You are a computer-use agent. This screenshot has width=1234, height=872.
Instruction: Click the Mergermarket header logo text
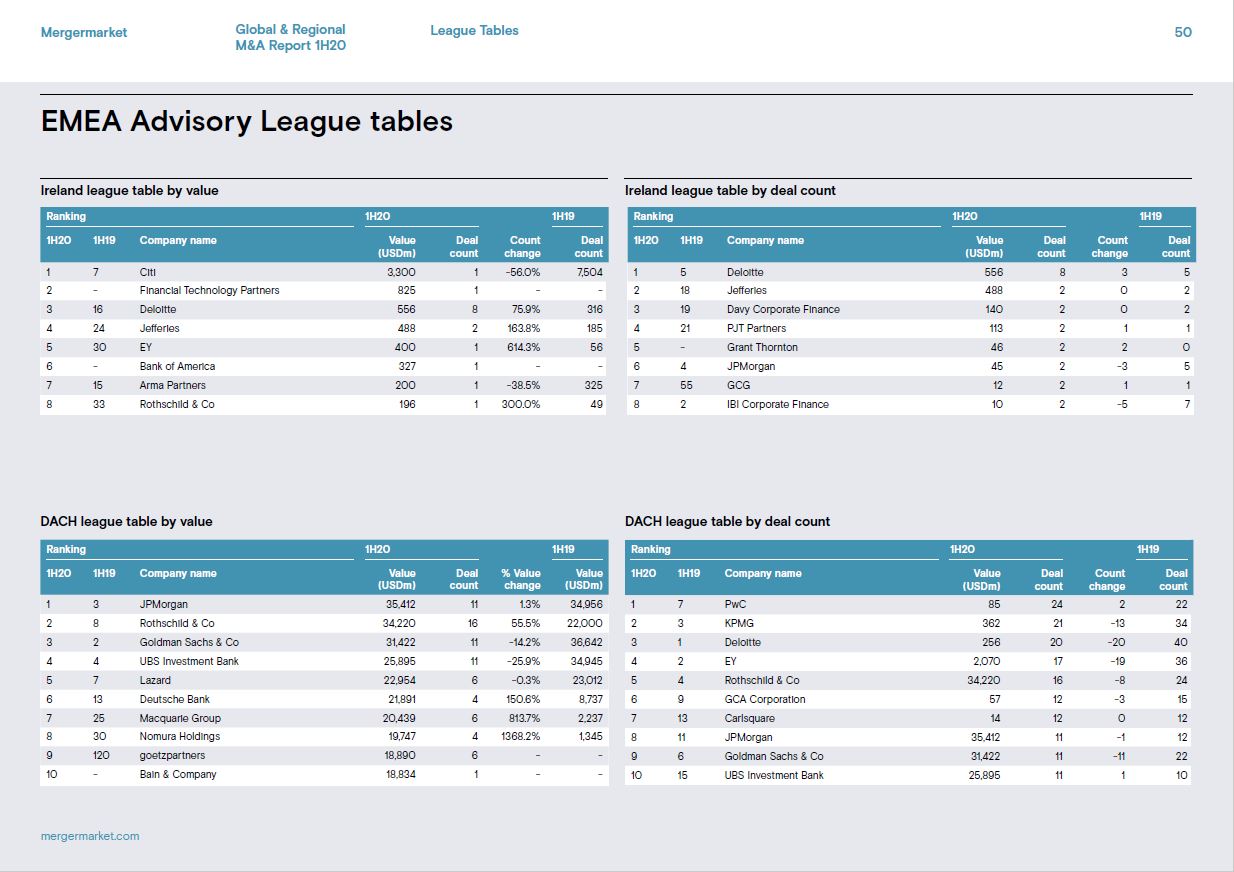[x=84, y=32]
